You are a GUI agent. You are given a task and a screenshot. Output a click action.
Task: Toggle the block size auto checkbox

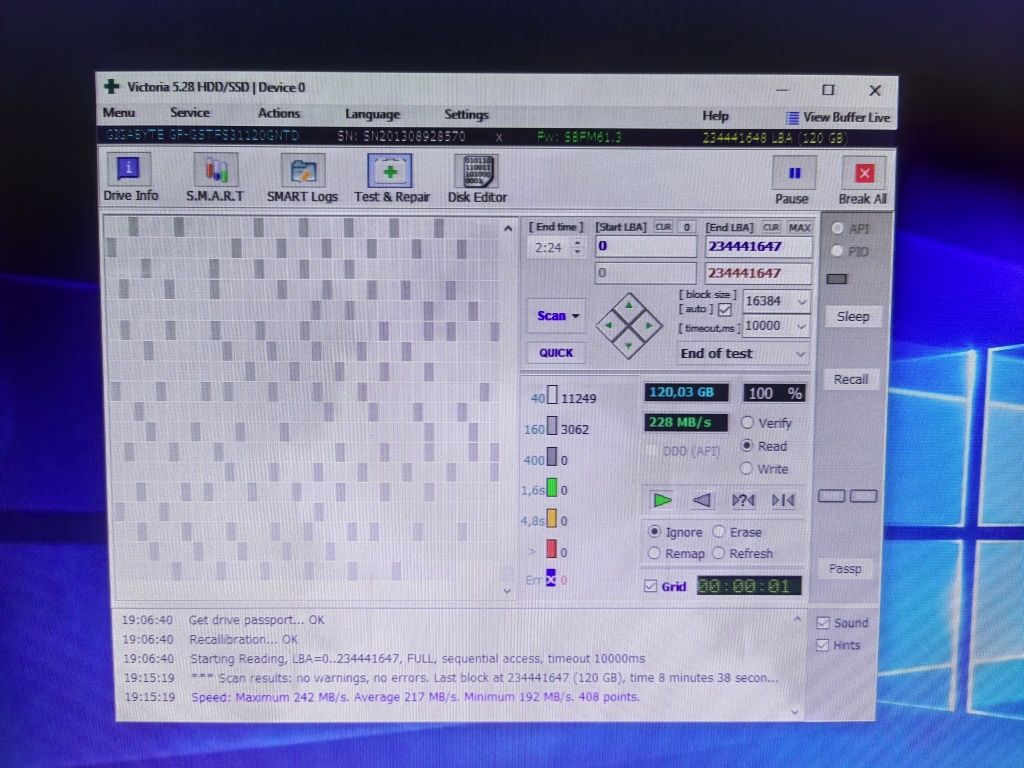pyautogui.click(x=725, y=310)
